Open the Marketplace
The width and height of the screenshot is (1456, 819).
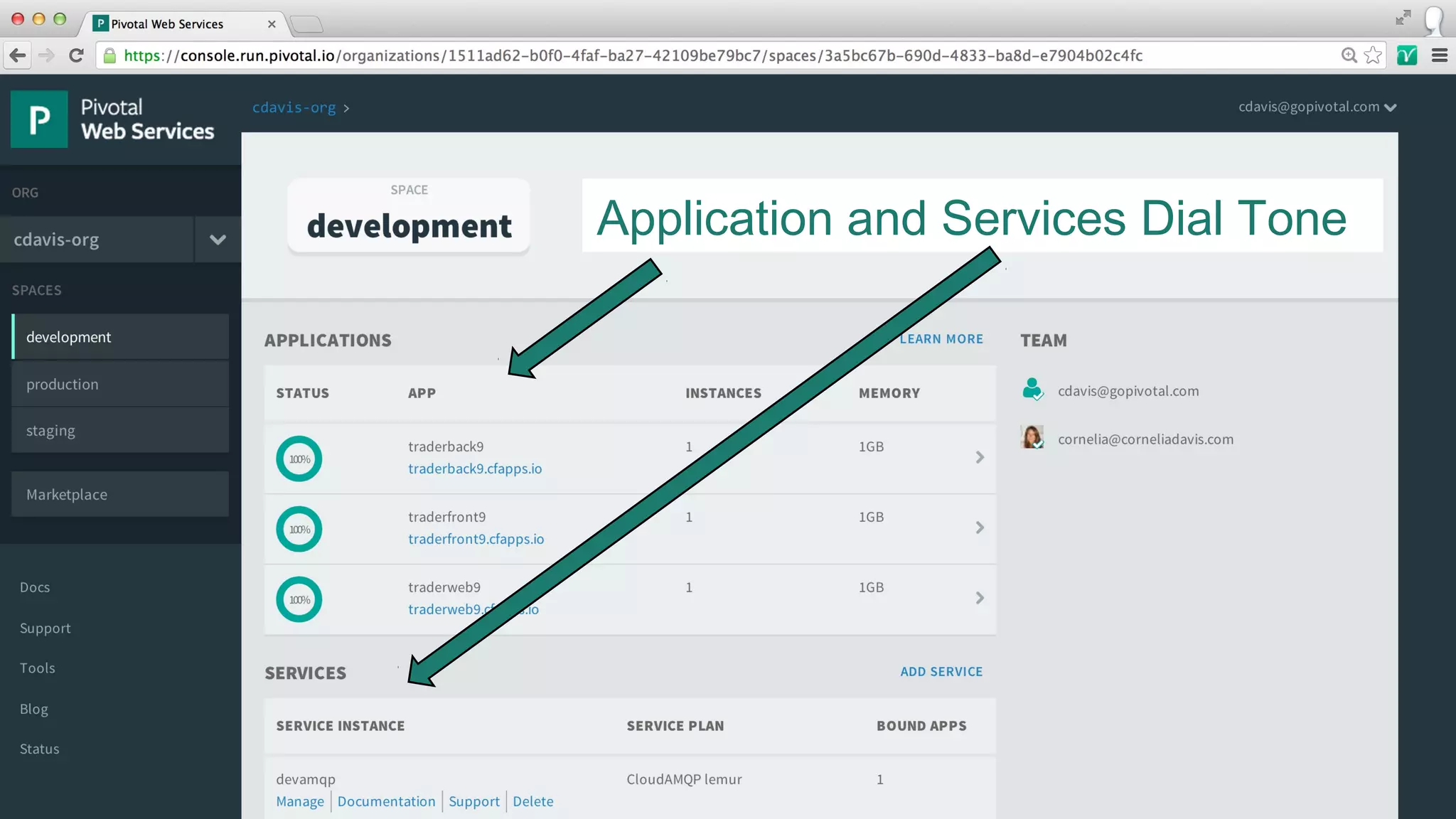tap(120, 494)
